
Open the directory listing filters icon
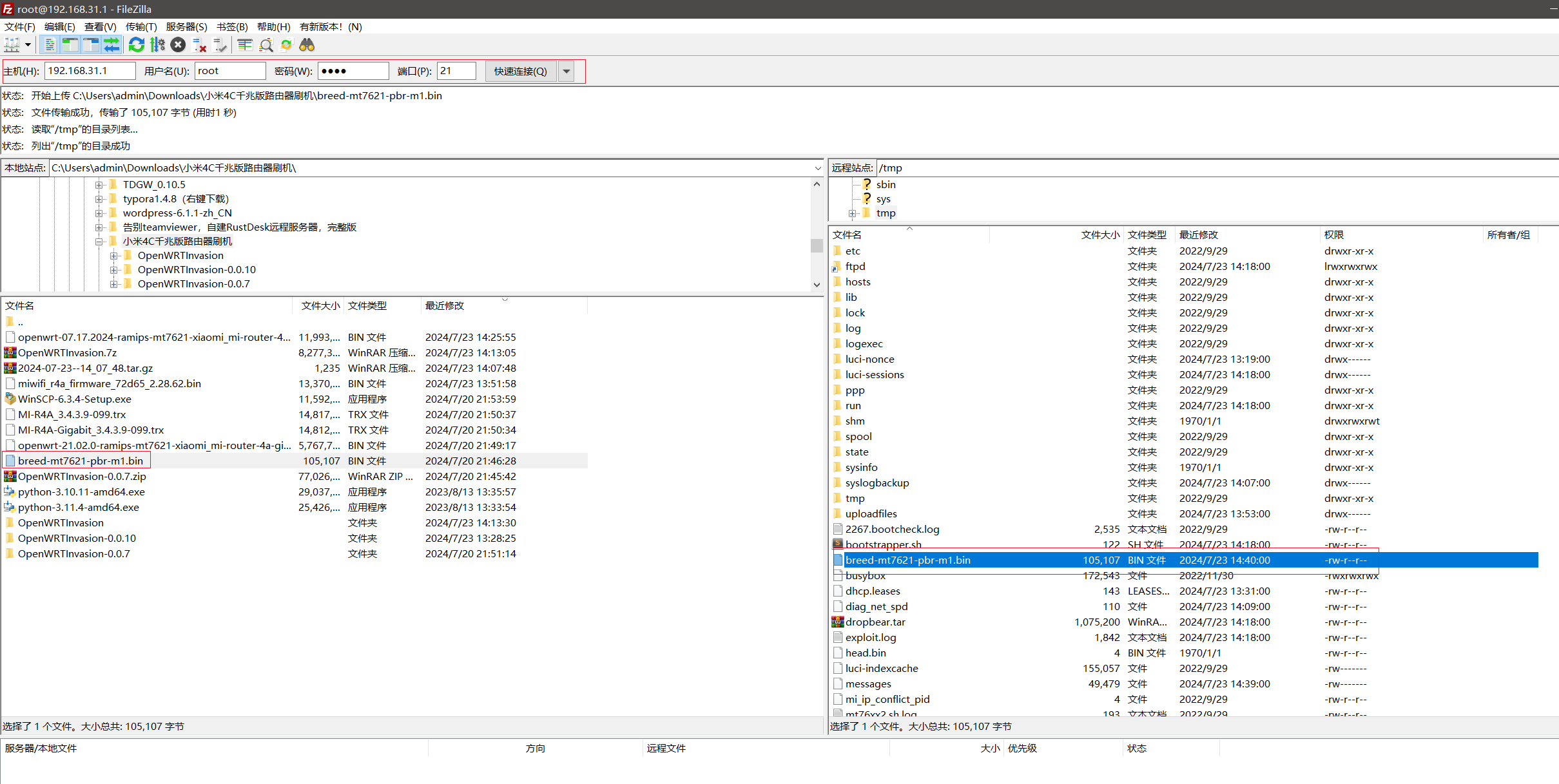pyautogui.click(x=244, y=44)
